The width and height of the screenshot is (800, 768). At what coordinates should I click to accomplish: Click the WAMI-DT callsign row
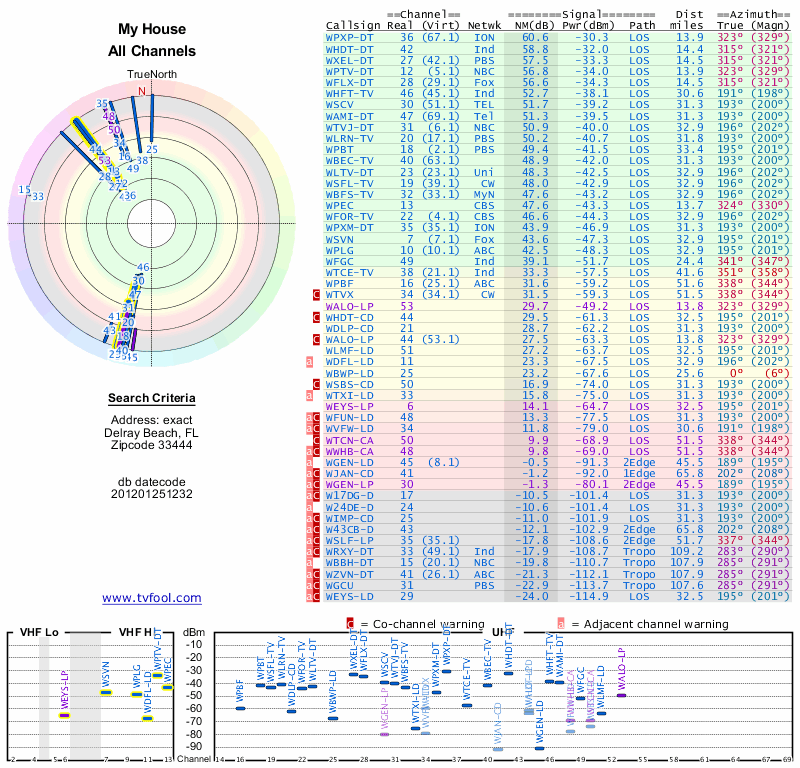[349, 116]
